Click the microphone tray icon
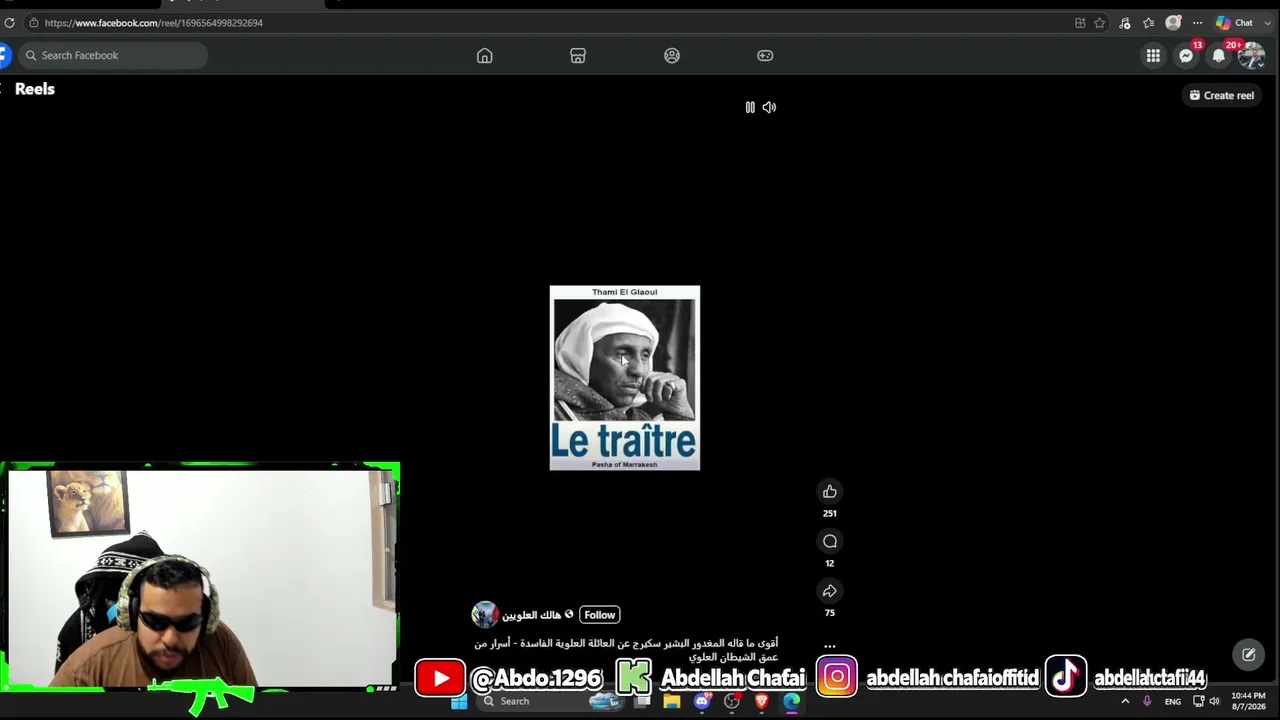 point(1147,701)
